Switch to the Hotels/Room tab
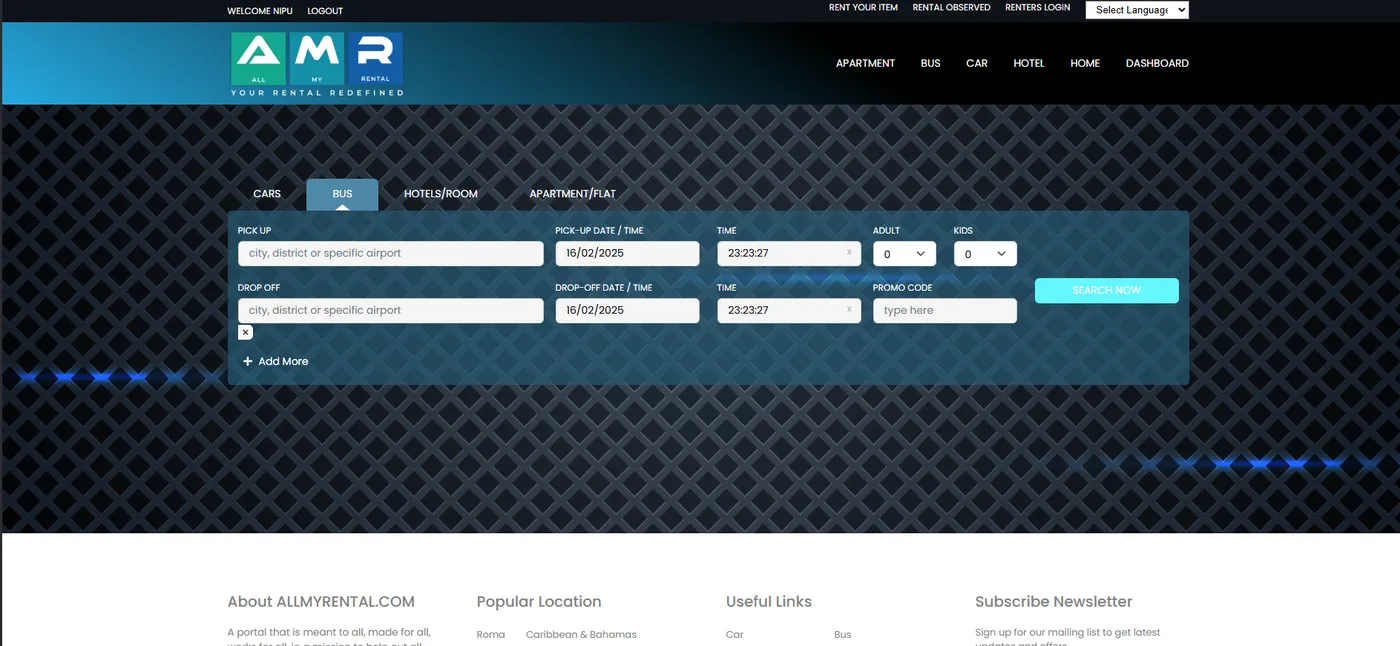1400x646 pixels. 441,194
